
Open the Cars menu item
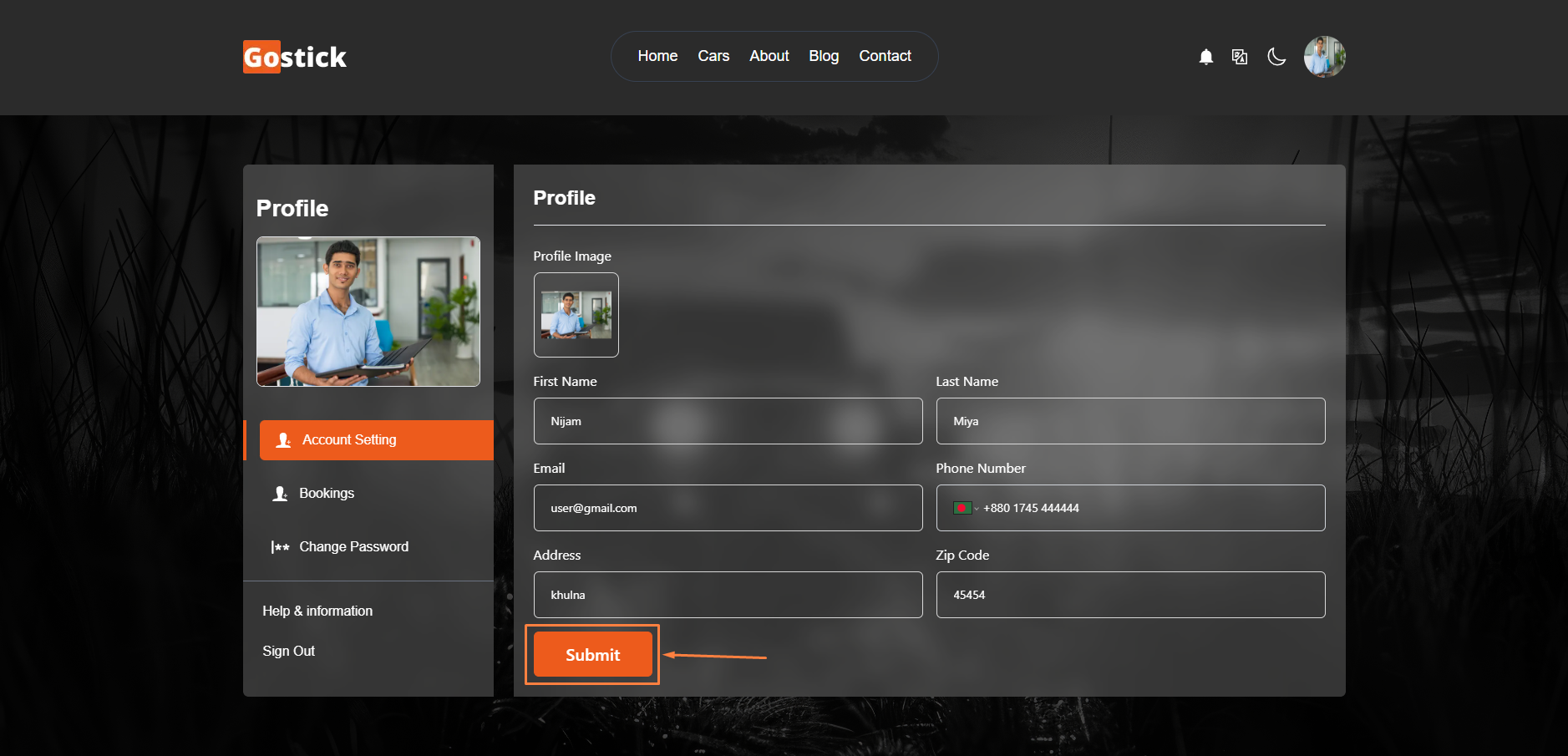point(713,56)
